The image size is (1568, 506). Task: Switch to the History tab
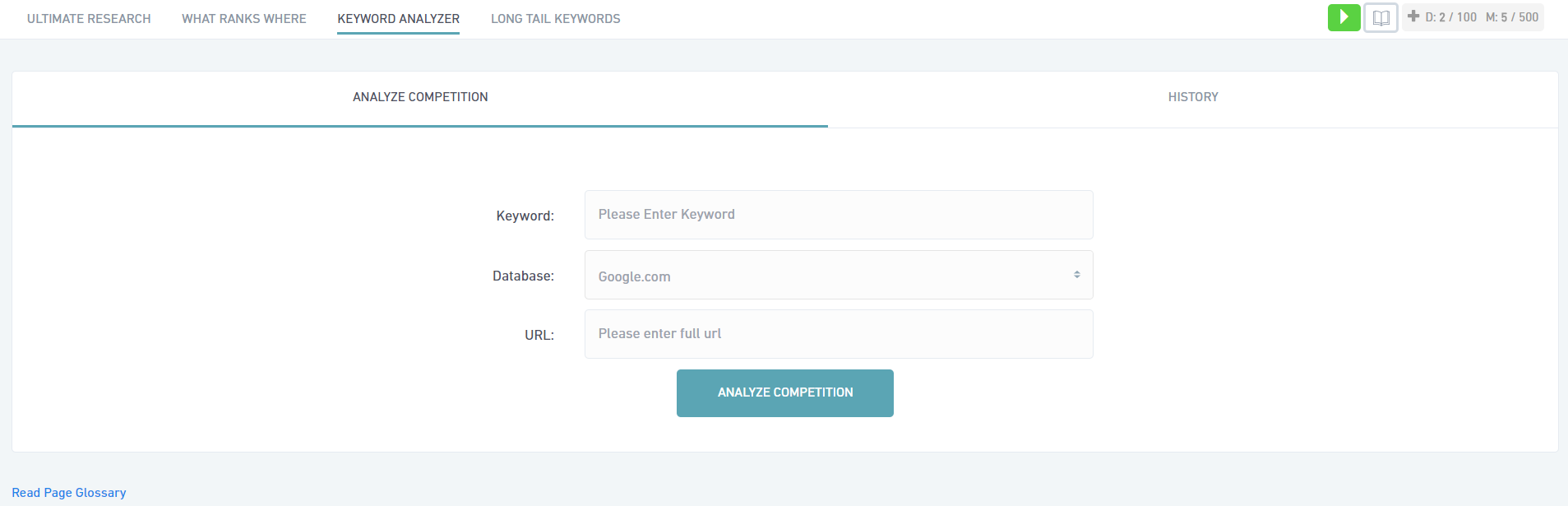pyautogui.click(x=1193, y=97)
